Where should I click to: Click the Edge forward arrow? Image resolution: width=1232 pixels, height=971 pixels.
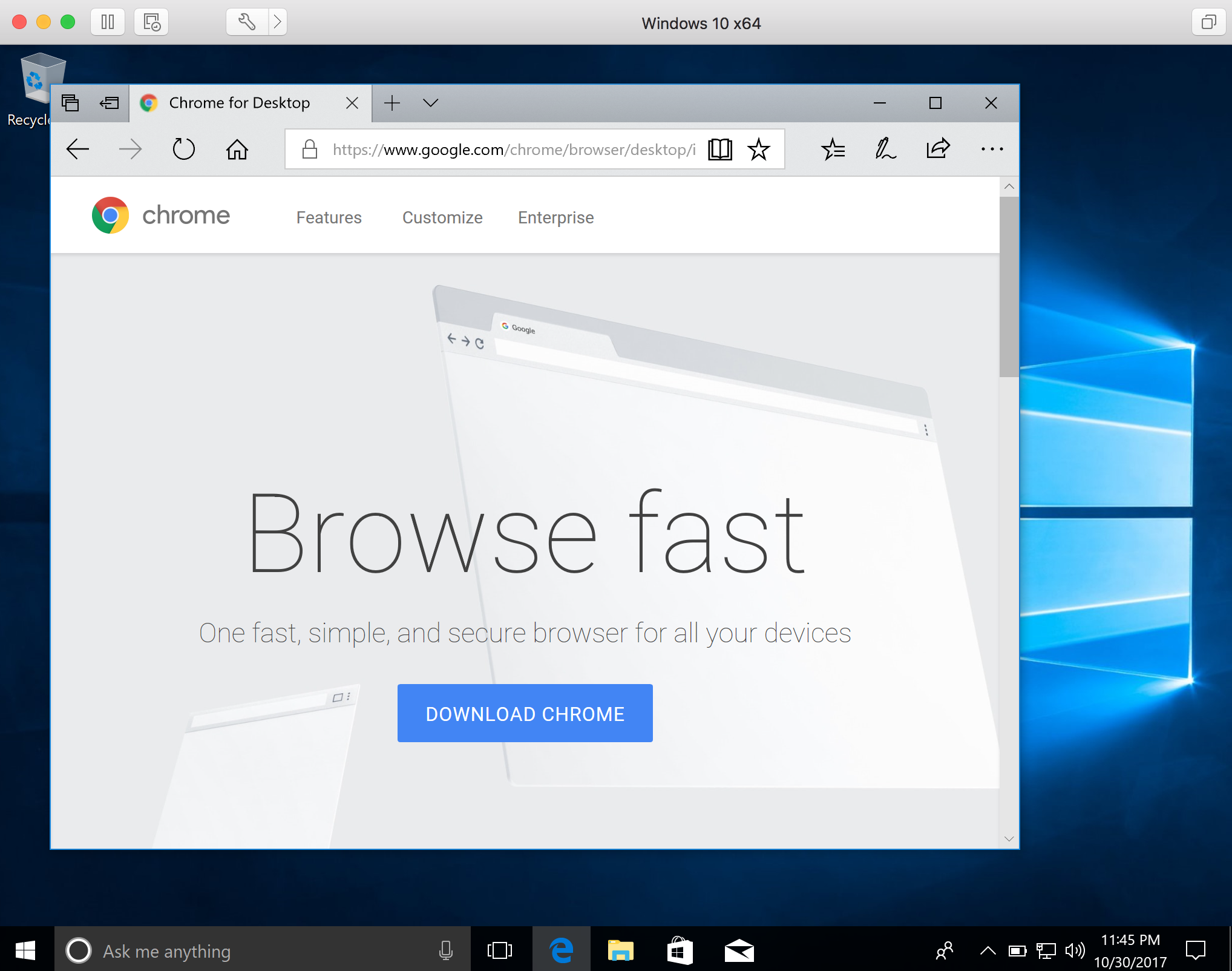tap(130, 149)
